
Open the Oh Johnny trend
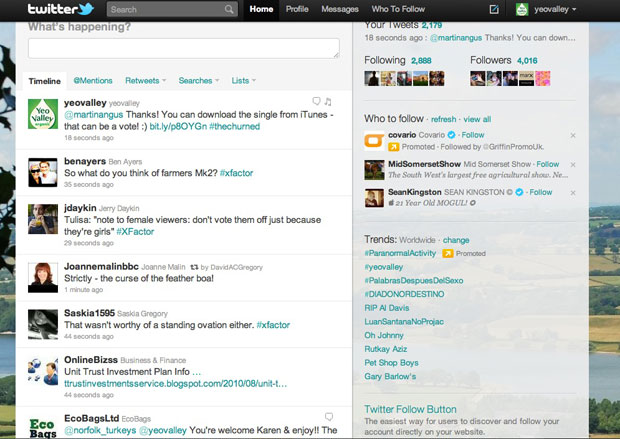384,335
